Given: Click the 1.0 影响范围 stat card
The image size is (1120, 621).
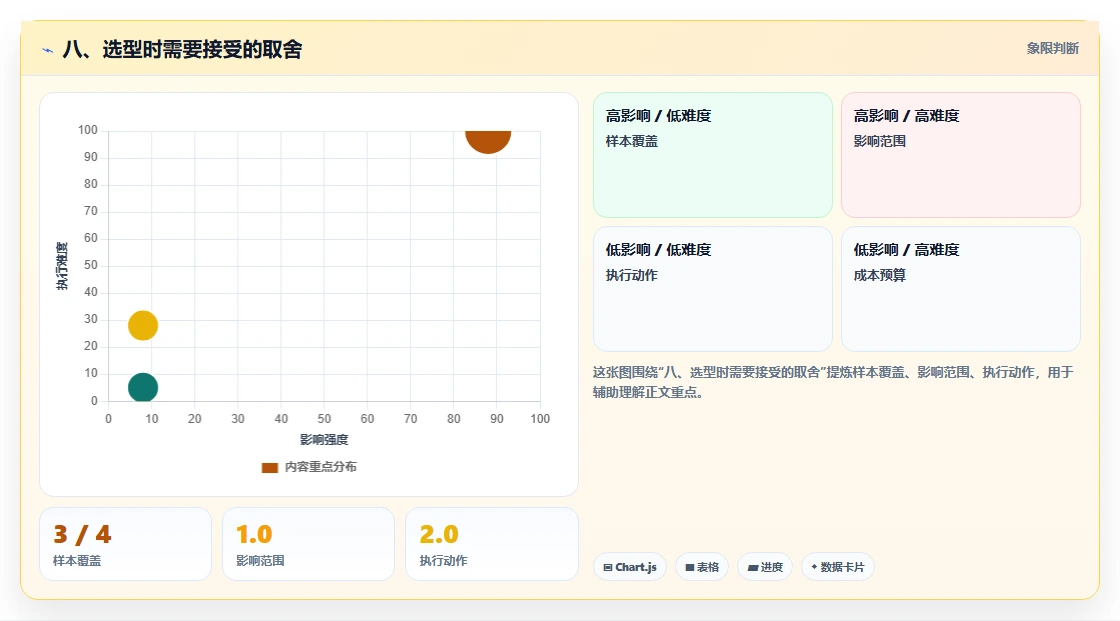Looking at the screenshot, I should [309, 544].
